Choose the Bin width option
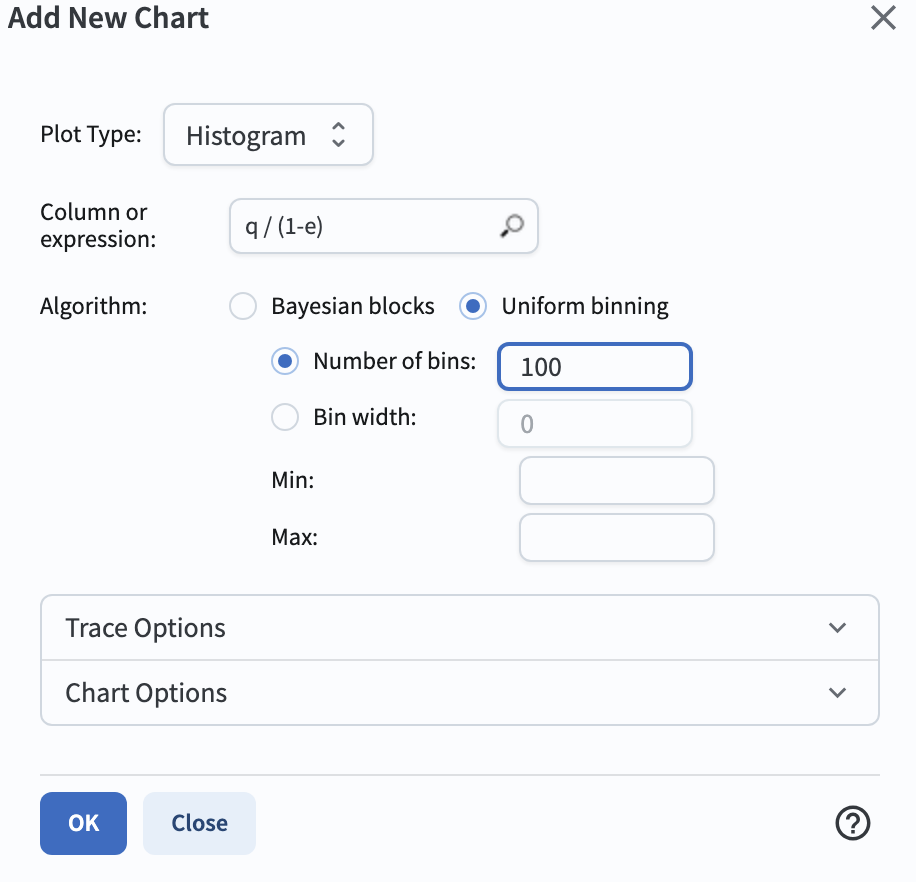916x882 pixels. click(x=284, y=417)
